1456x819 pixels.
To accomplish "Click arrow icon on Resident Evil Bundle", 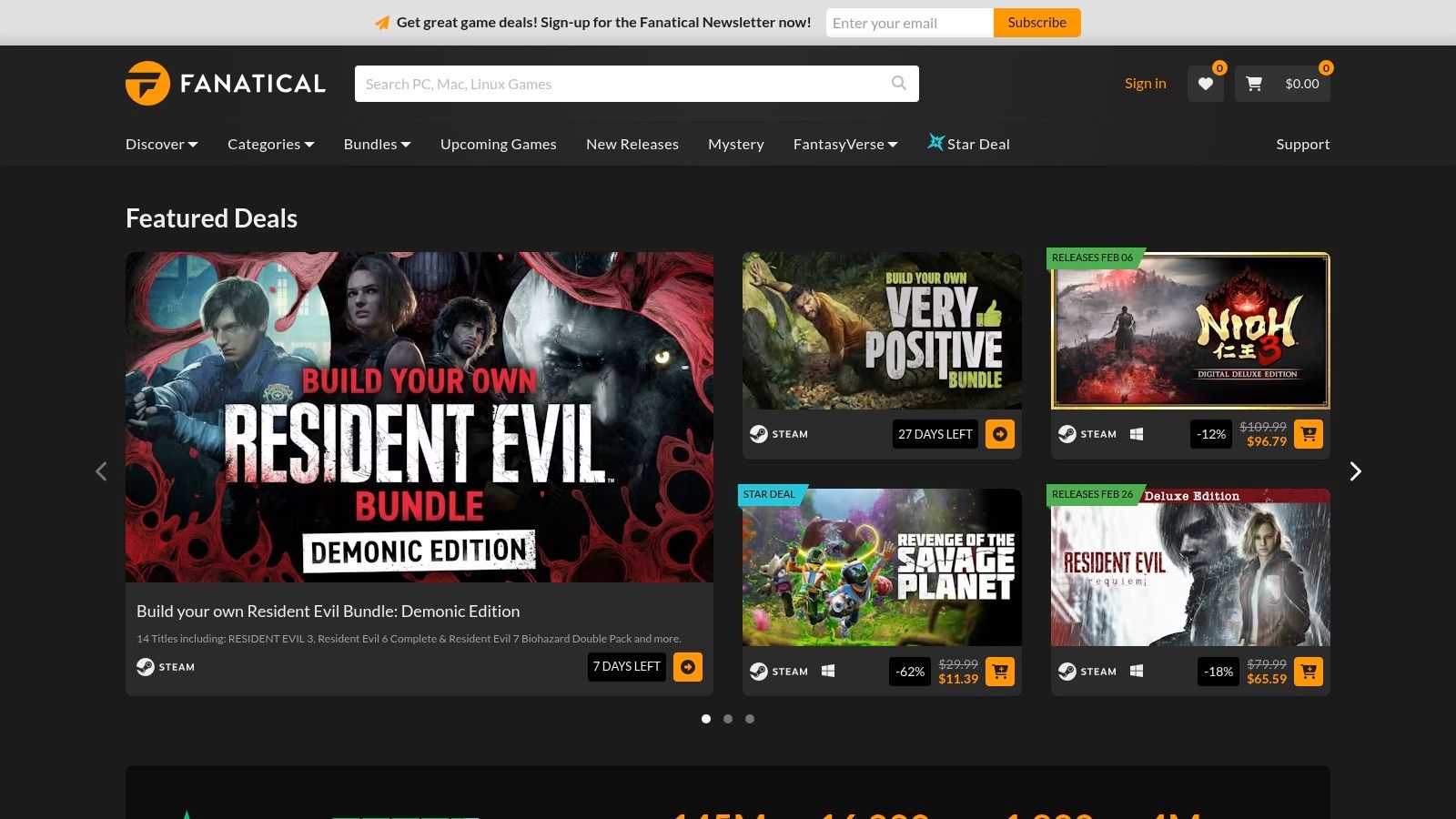I will (x=688, y=667).
